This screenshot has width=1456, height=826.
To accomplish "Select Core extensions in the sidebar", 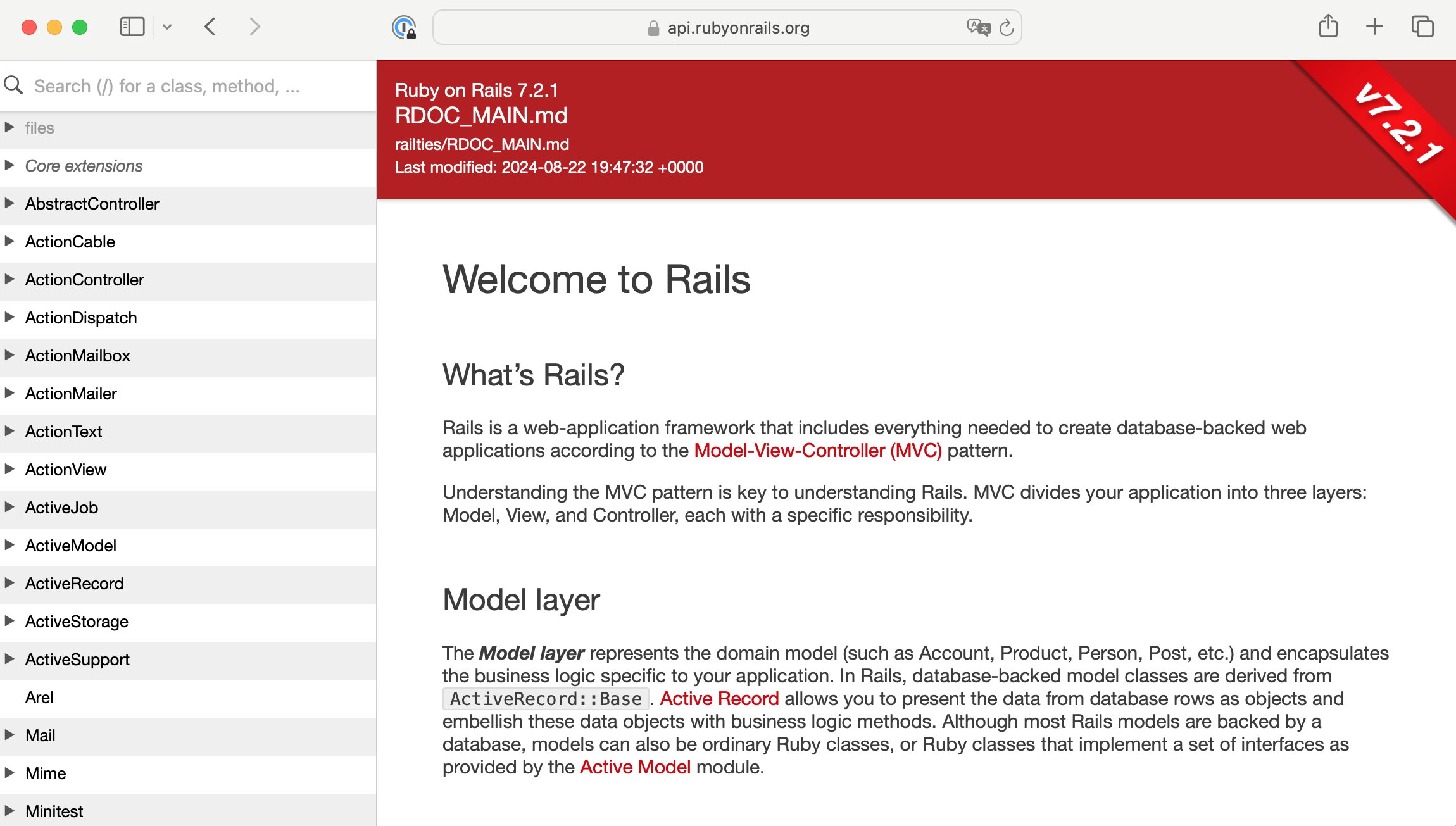I will pos(83,165).
